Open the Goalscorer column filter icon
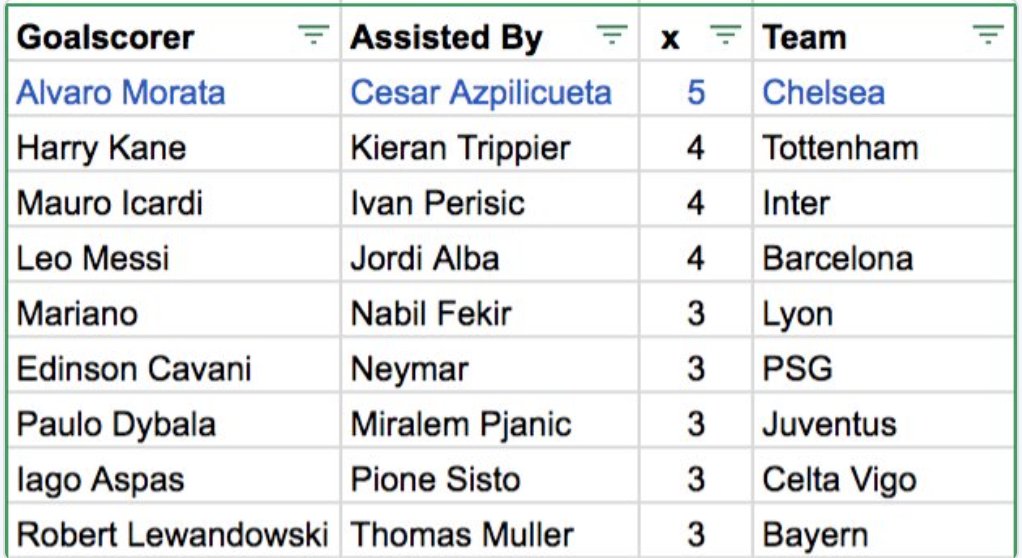Viewport: 1022px width, 558px height. pyautogui.click(x=314, y=35)
